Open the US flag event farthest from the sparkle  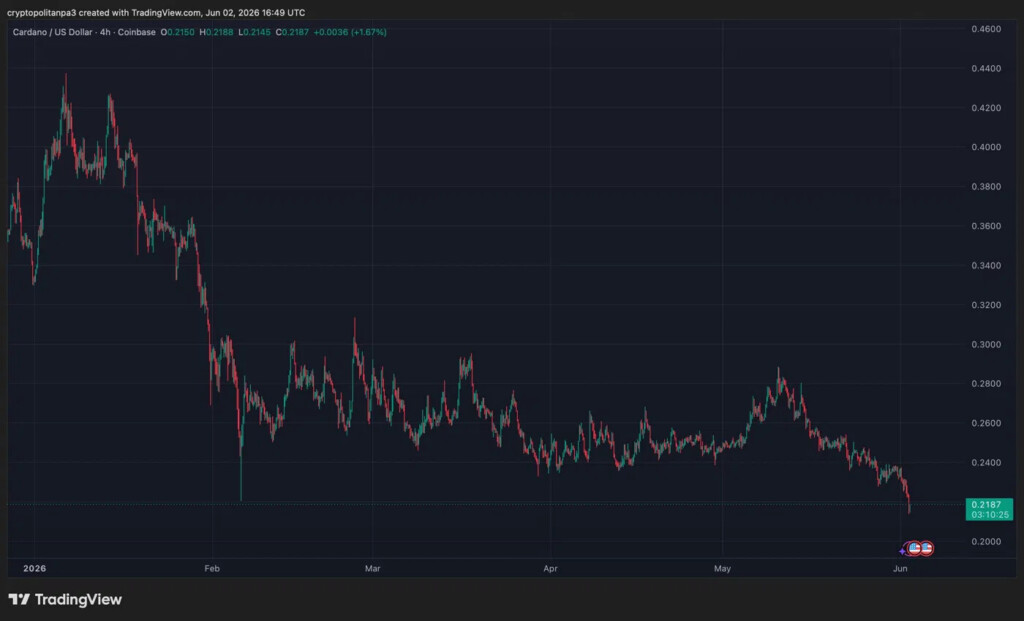[926, 549]
